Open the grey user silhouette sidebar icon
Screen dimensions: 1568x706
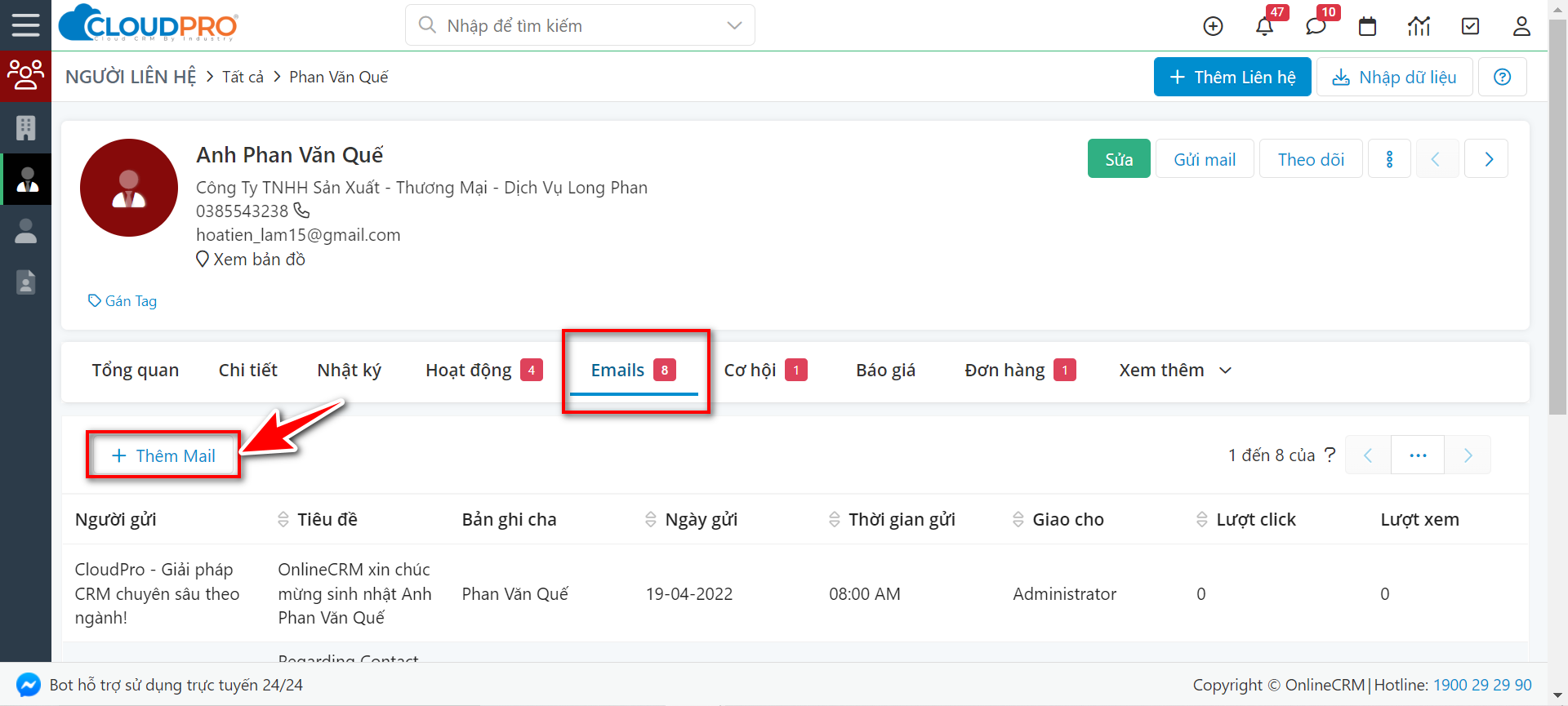[25, 230]
